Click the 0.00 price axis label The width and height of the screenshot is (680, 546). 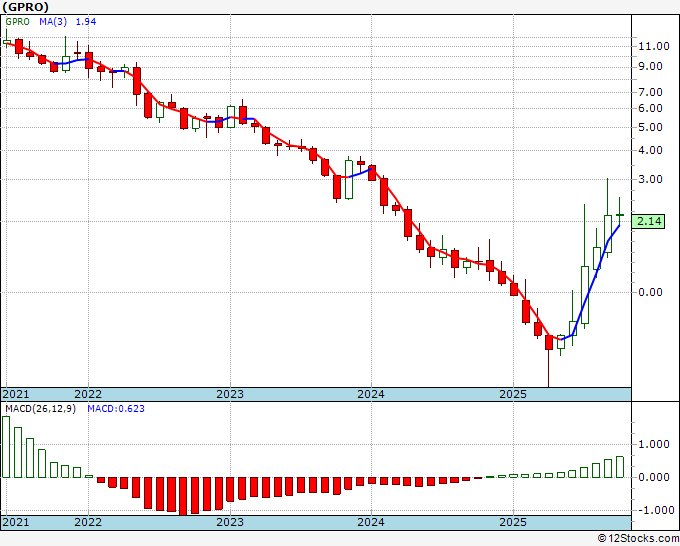coord(650,292)
